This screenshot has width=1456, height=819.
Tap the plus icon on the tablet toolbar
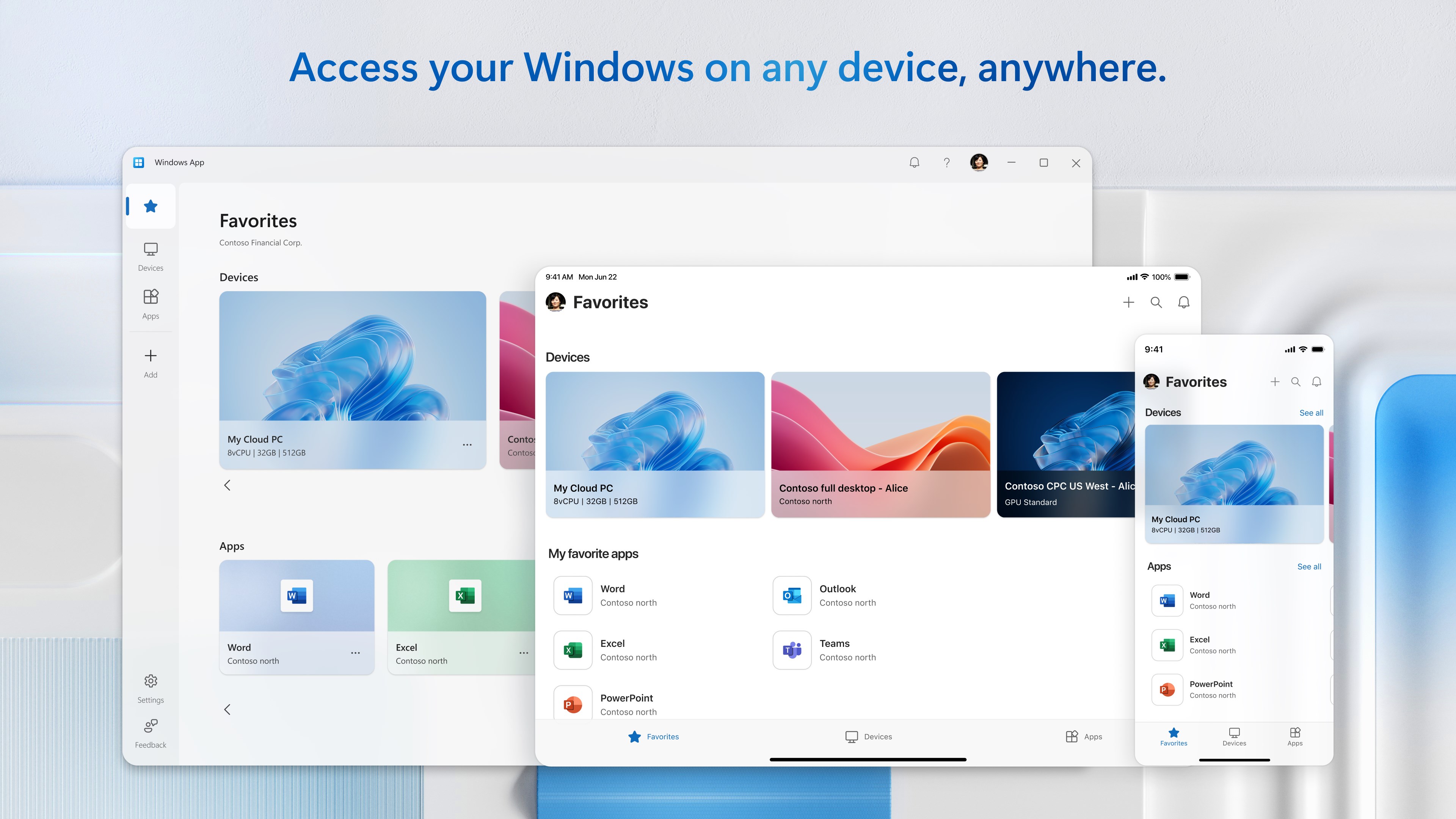(1128, 303)
